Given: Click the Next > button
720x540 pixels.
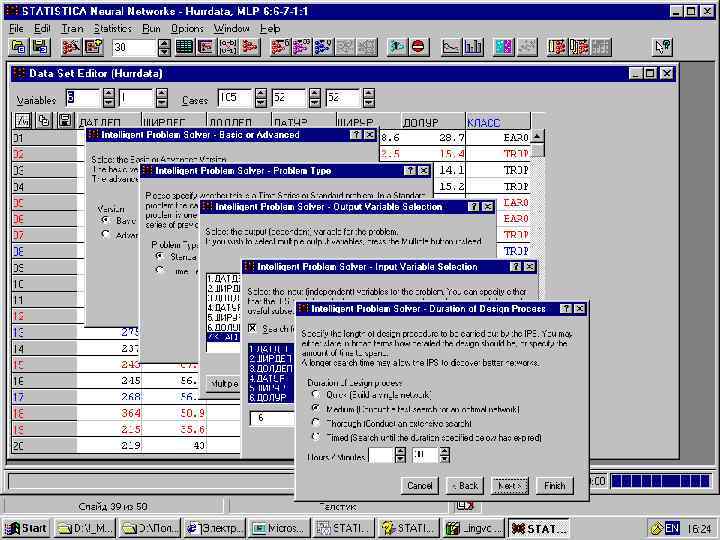Looking at the screenshot, I should (510, 485).
